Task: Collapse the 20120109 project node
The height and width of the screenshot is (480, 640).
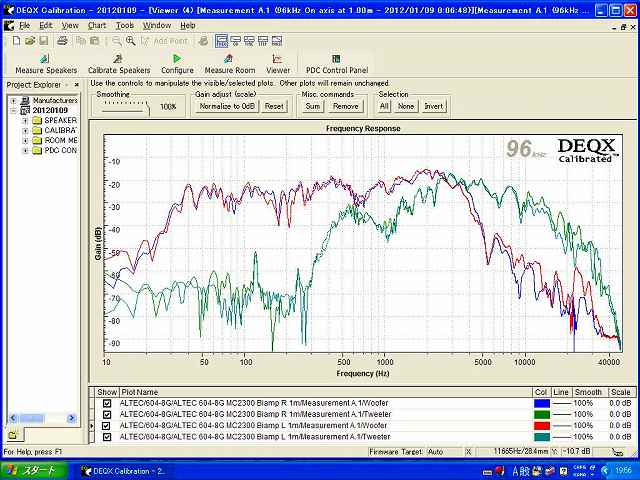Action: tap(13, 110)
